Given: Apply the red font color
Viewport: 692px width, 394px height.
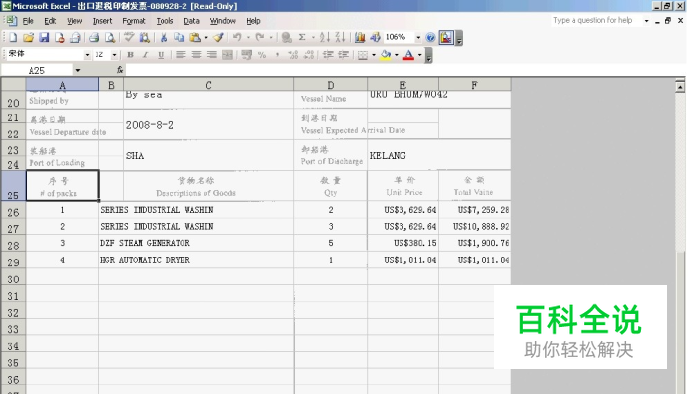Looking at the screenshot, I should (x=409, y=55).
